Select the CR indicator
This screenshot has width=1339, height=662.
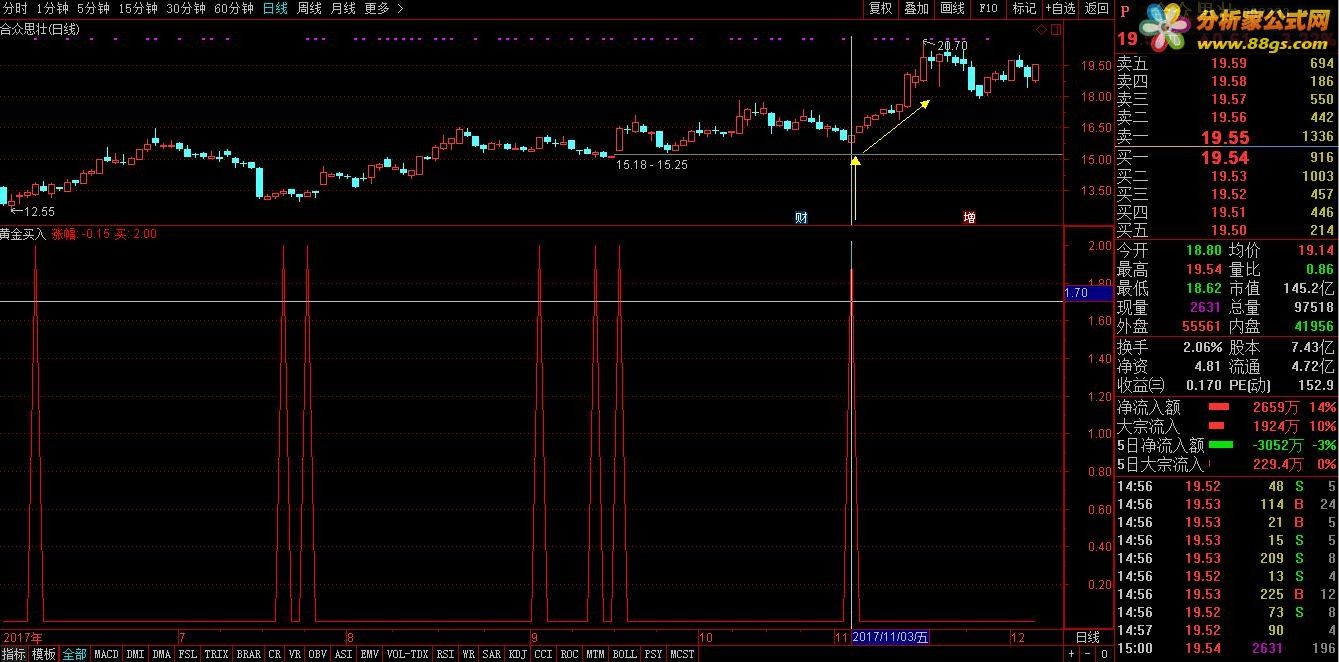(x=274, y=654)
